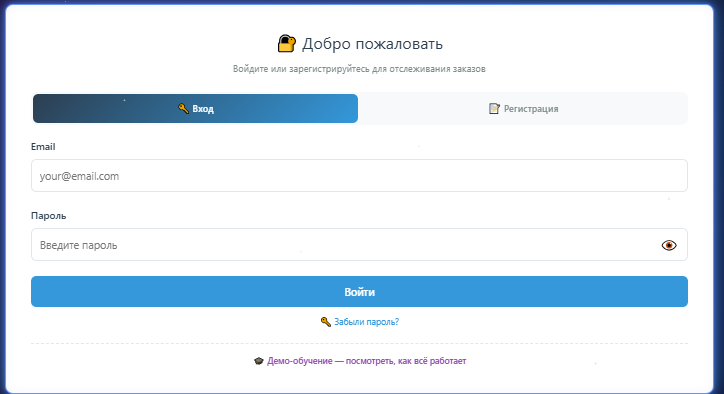Click the key icon in the Вход tab
The width and height of the screenshot is (724, 394).
tap(183, 109)
